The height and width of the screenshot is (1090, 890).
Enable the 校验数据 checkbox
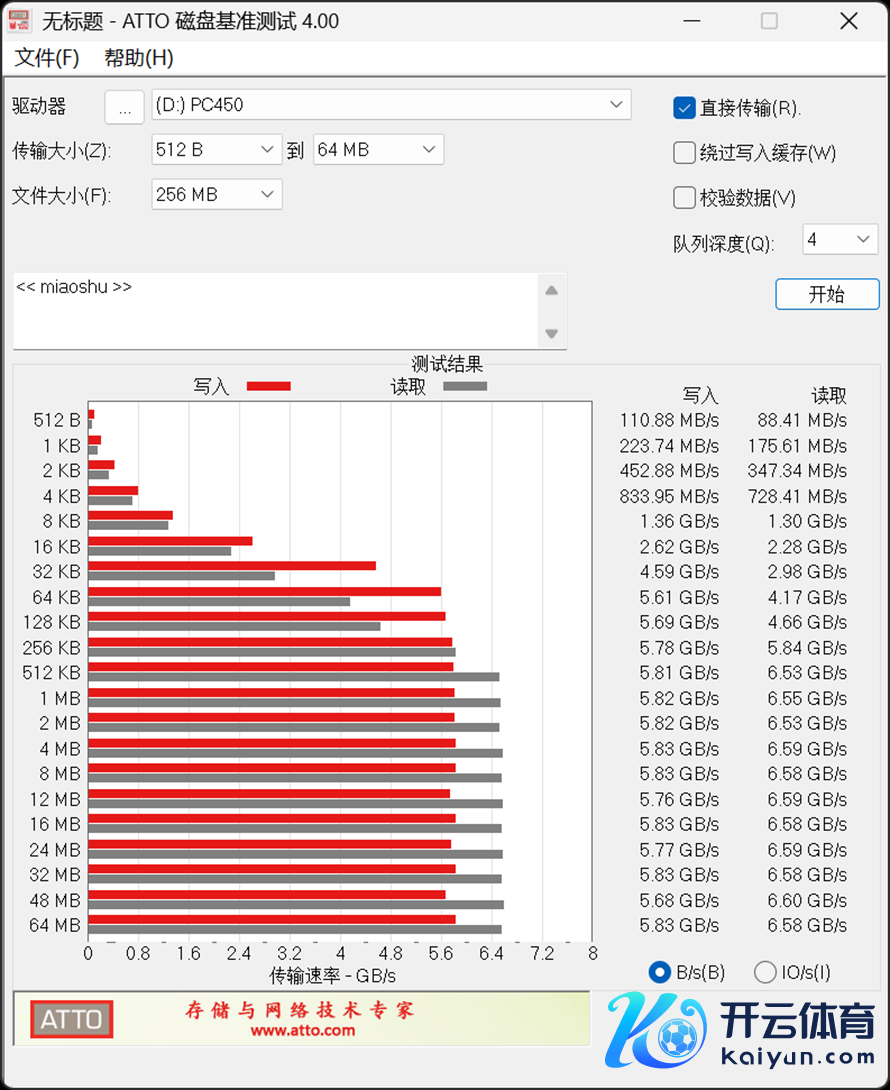pyautogui.click(x=684, y=198)
